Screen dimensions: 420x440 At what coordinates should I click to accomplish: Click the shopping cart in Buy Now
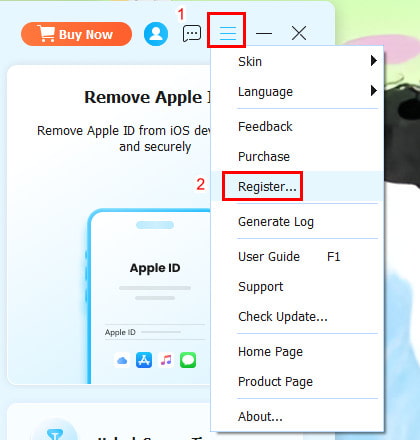(46, 34)
